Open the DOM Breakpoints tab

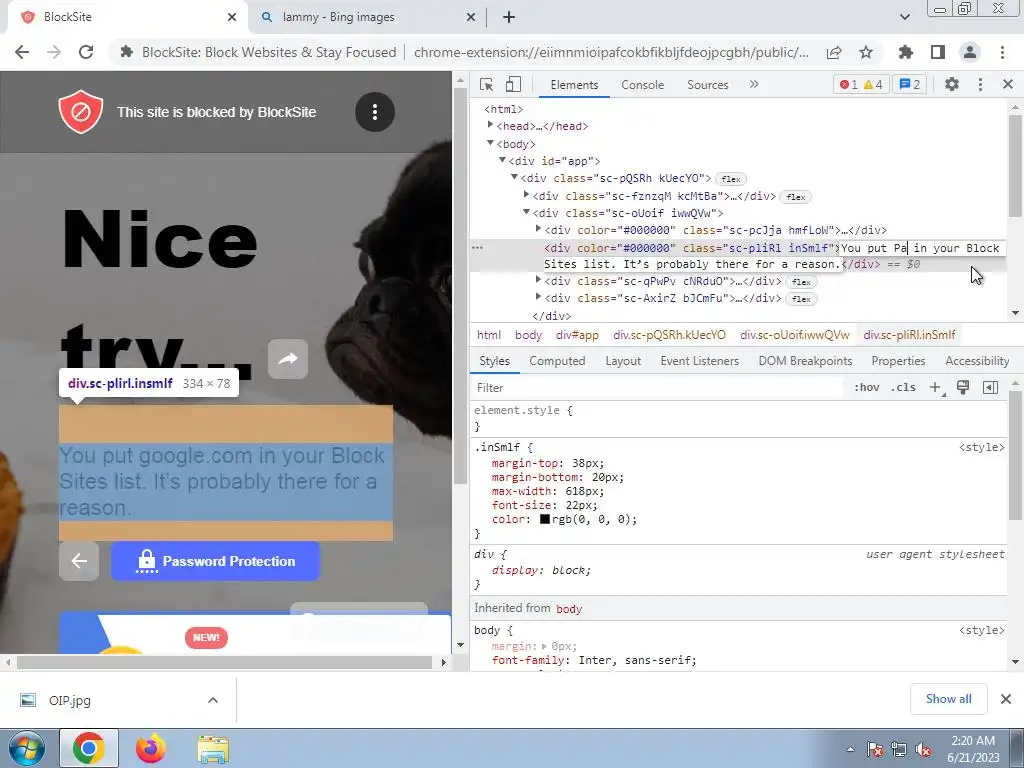point(805,361)
